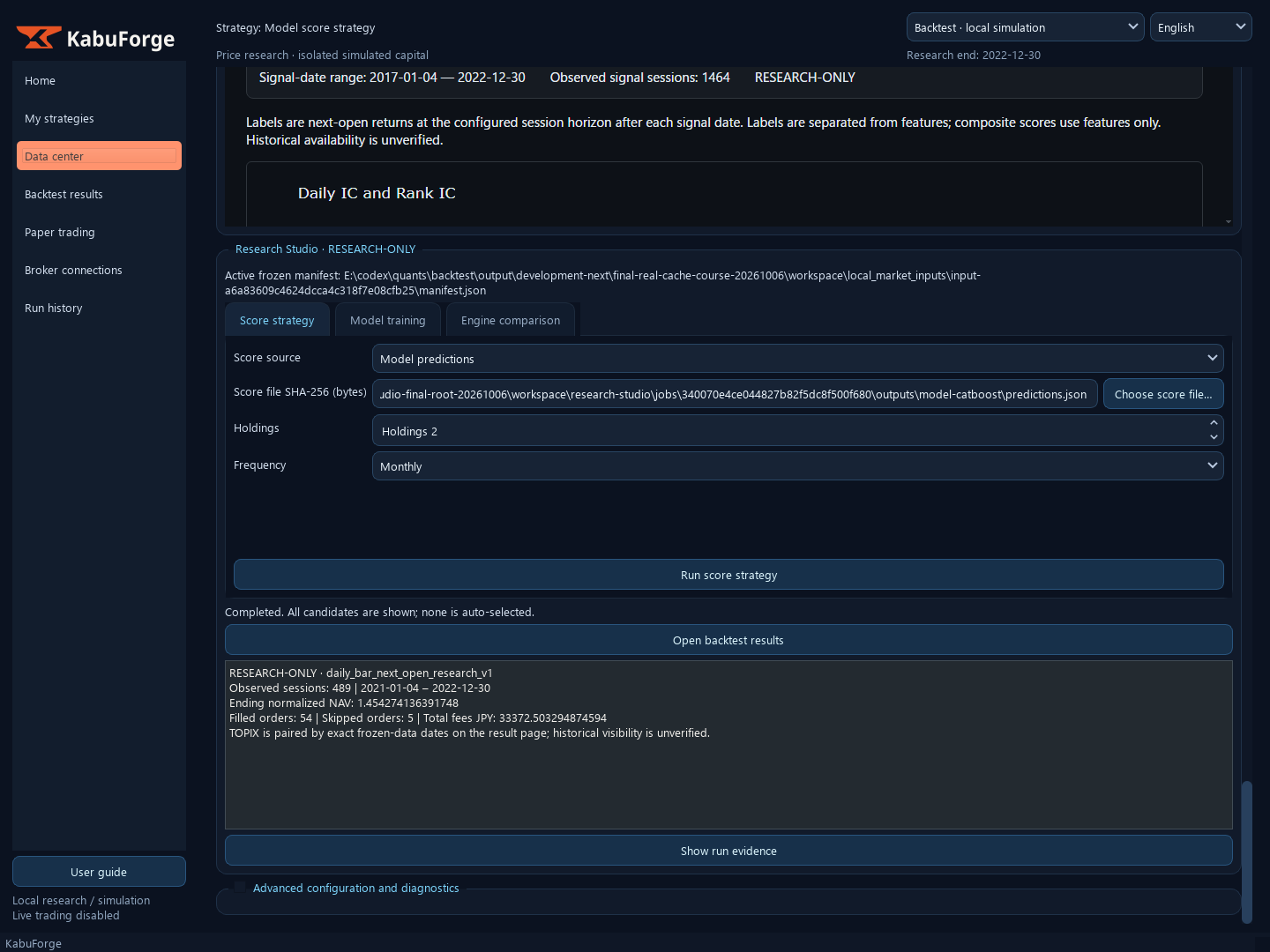Switch to the Engine comparison tab
The height and width of the screenshot is (952, 1270).
510,320
